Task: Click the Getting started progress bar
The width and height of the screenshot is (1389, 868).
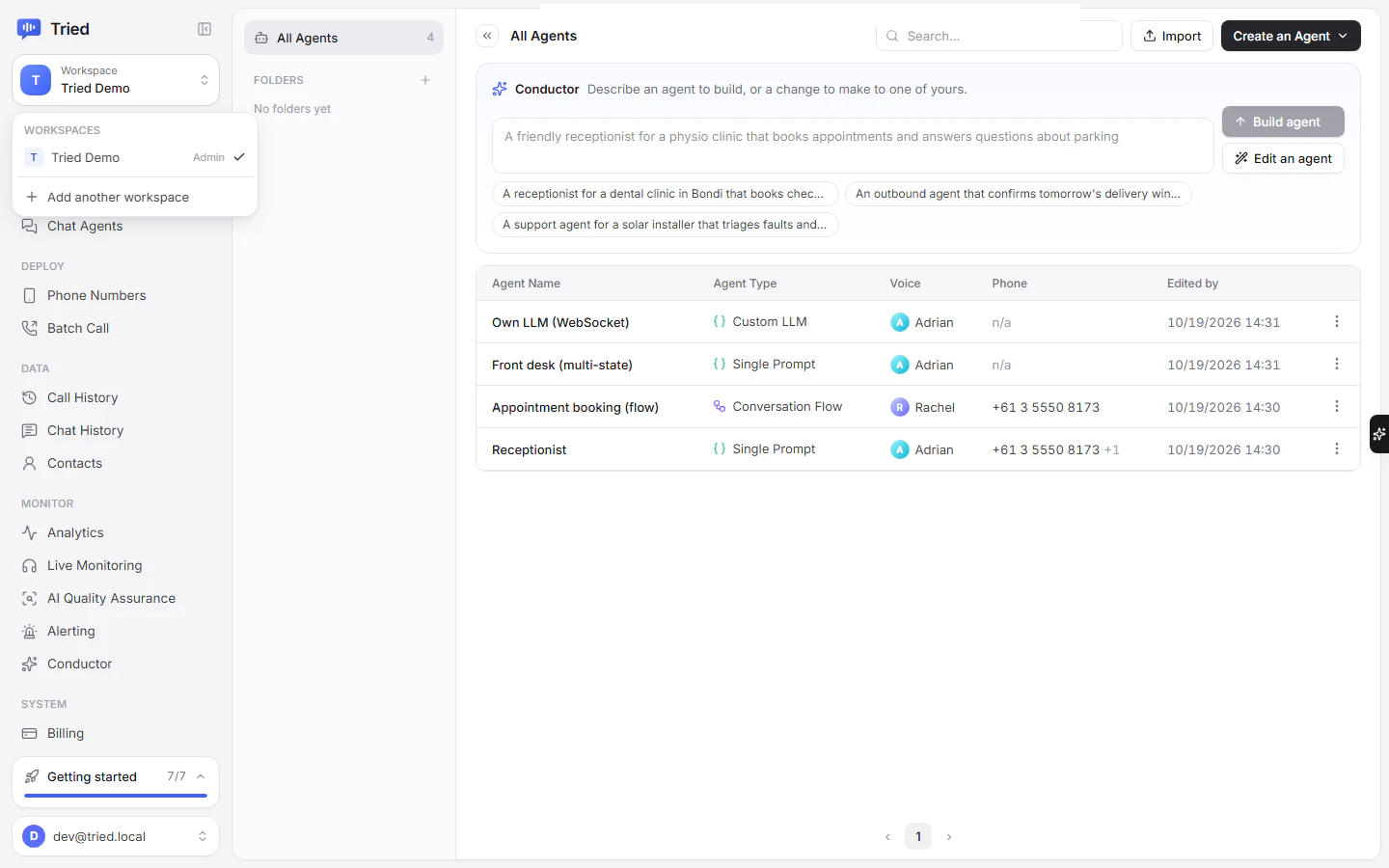Action: (x=116, y=796)
